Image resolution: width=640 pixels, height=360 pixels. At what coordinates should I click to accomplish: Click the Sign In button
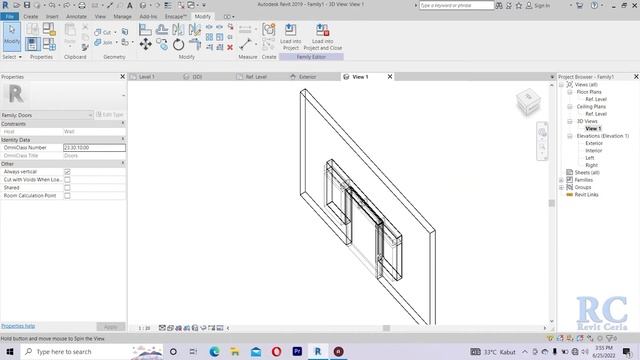click(x=538, y=6)
